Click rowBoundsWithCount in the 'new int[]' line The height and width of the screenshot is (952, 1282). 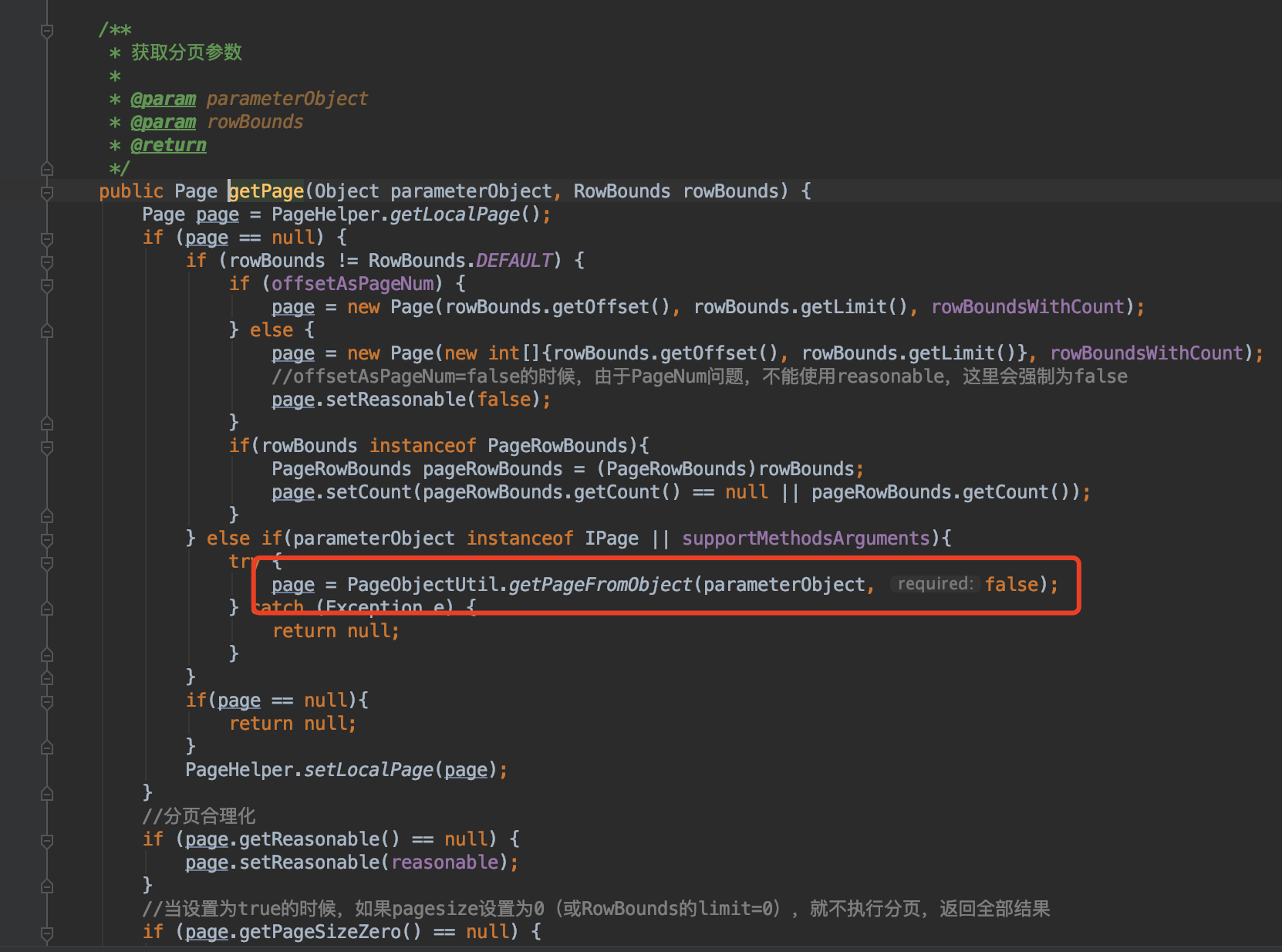click(1147, 353)
